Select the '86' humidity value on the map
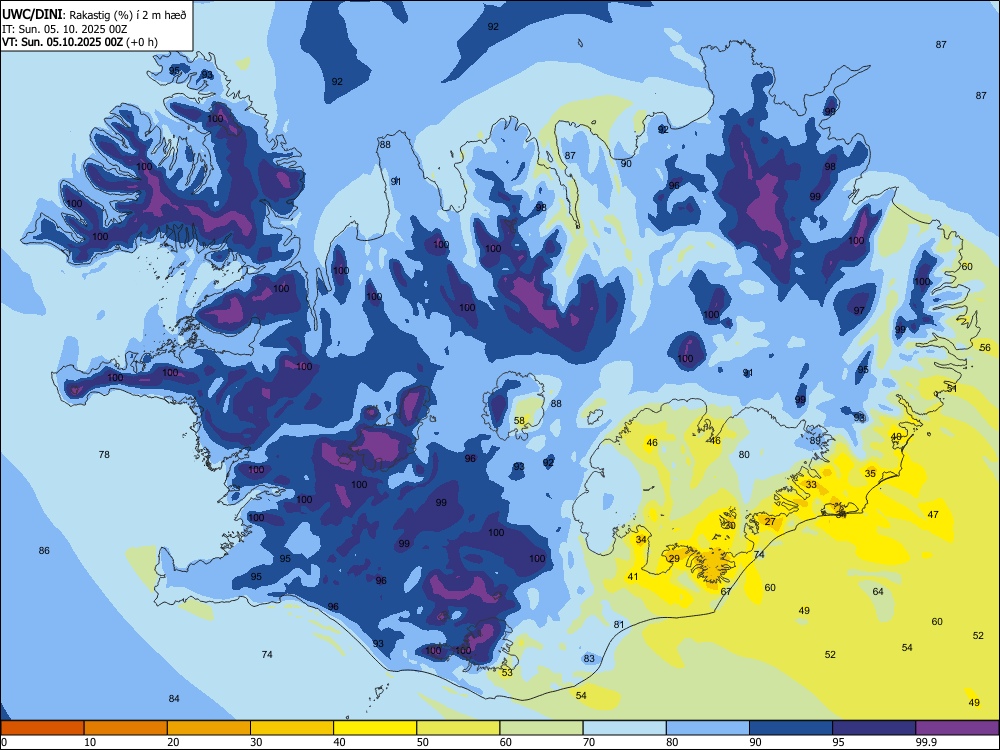The image size is (1000, 750). 44,550
